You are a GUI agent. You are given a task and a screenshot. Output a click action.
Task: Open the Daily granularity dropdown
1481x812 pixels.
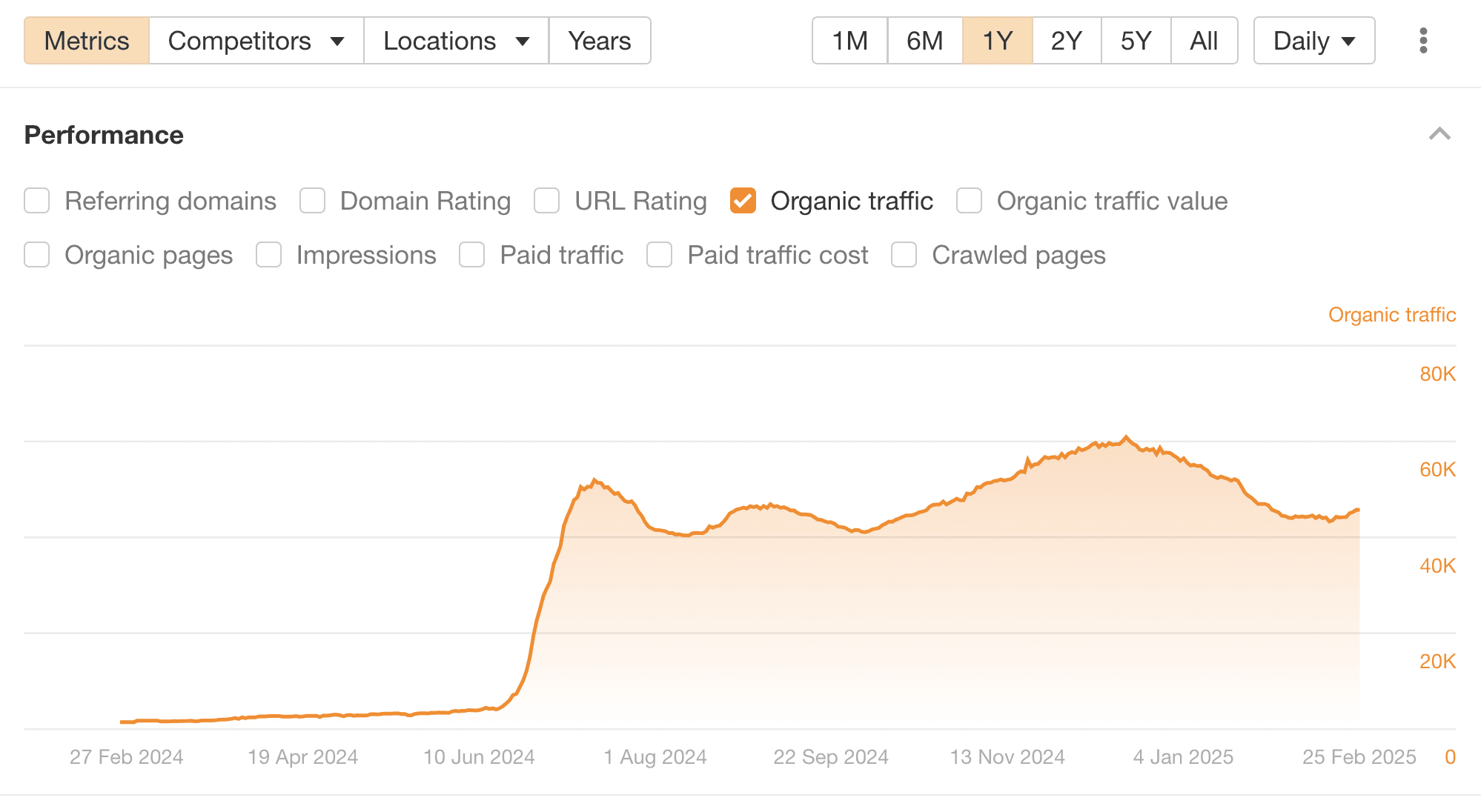(1313, 41)
